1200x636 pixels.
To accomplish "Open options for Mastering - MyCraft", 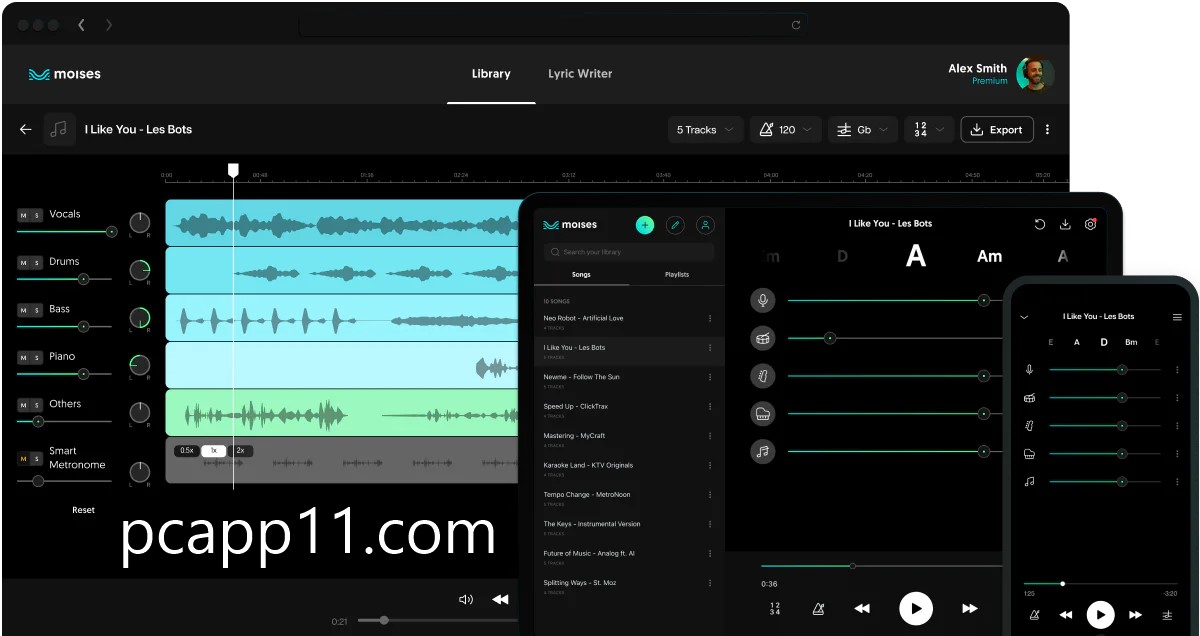I will tap(710, 436).
